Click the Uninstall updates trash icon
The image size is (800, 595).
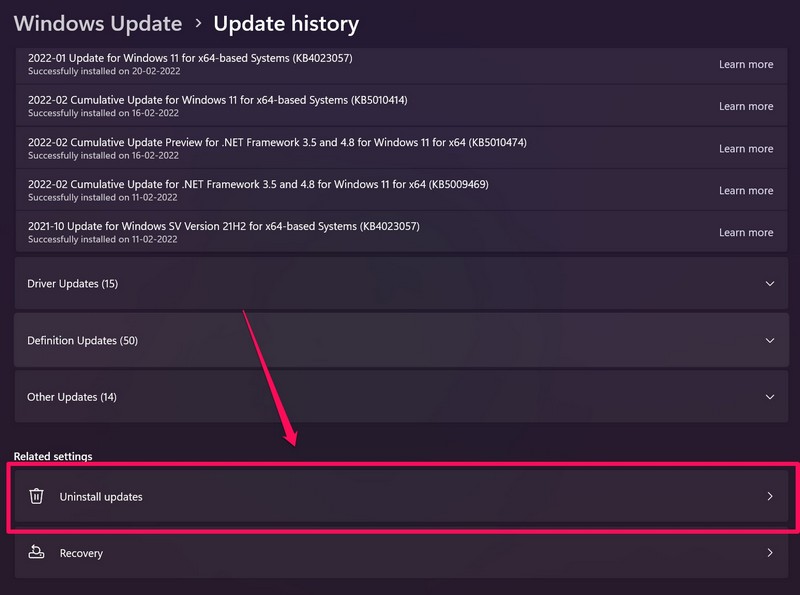(36, 496)
